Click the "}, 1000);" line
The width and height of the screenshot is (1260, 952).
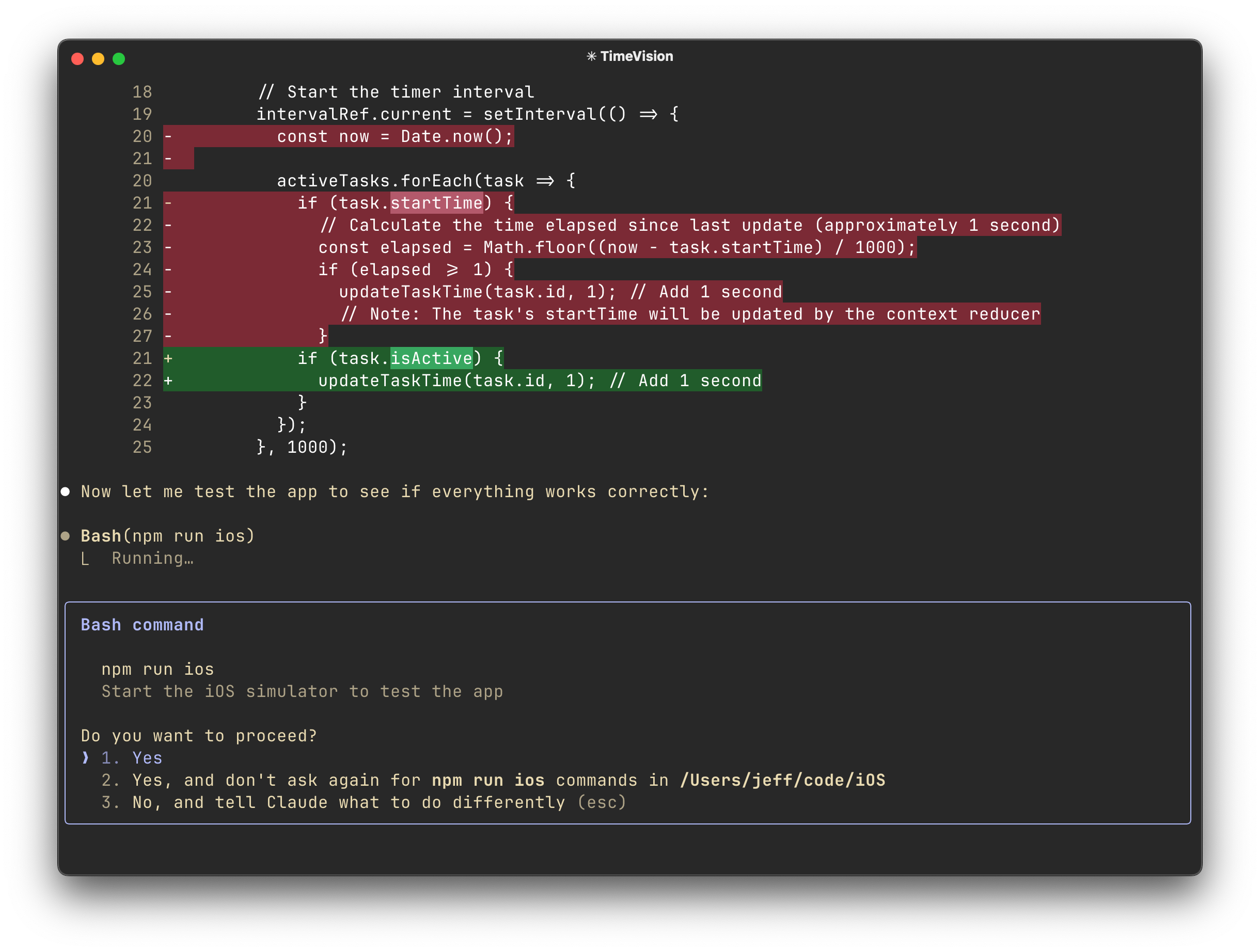[x=302, y=447]
